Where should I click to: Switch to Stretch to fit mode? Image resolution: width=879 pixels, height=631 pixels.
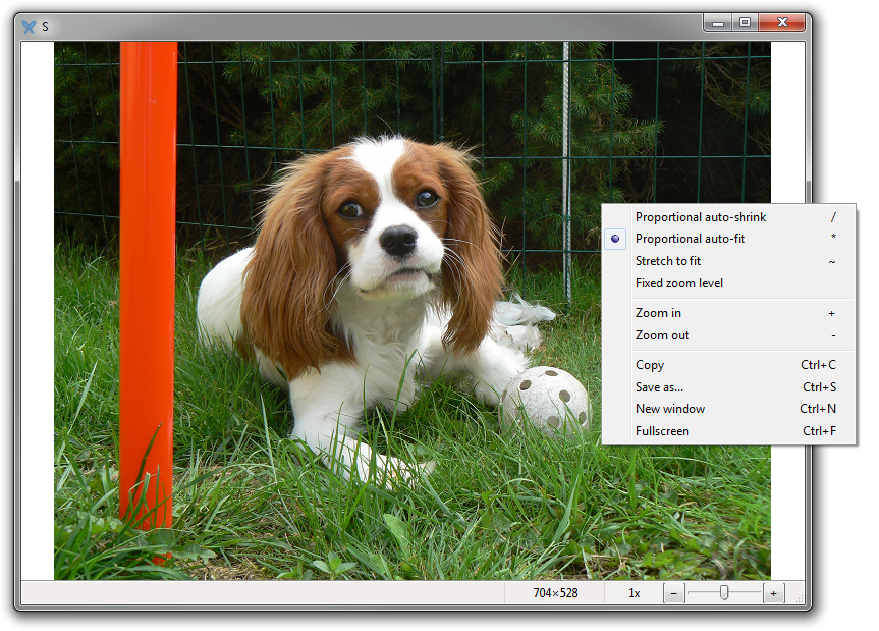(668, 261)
